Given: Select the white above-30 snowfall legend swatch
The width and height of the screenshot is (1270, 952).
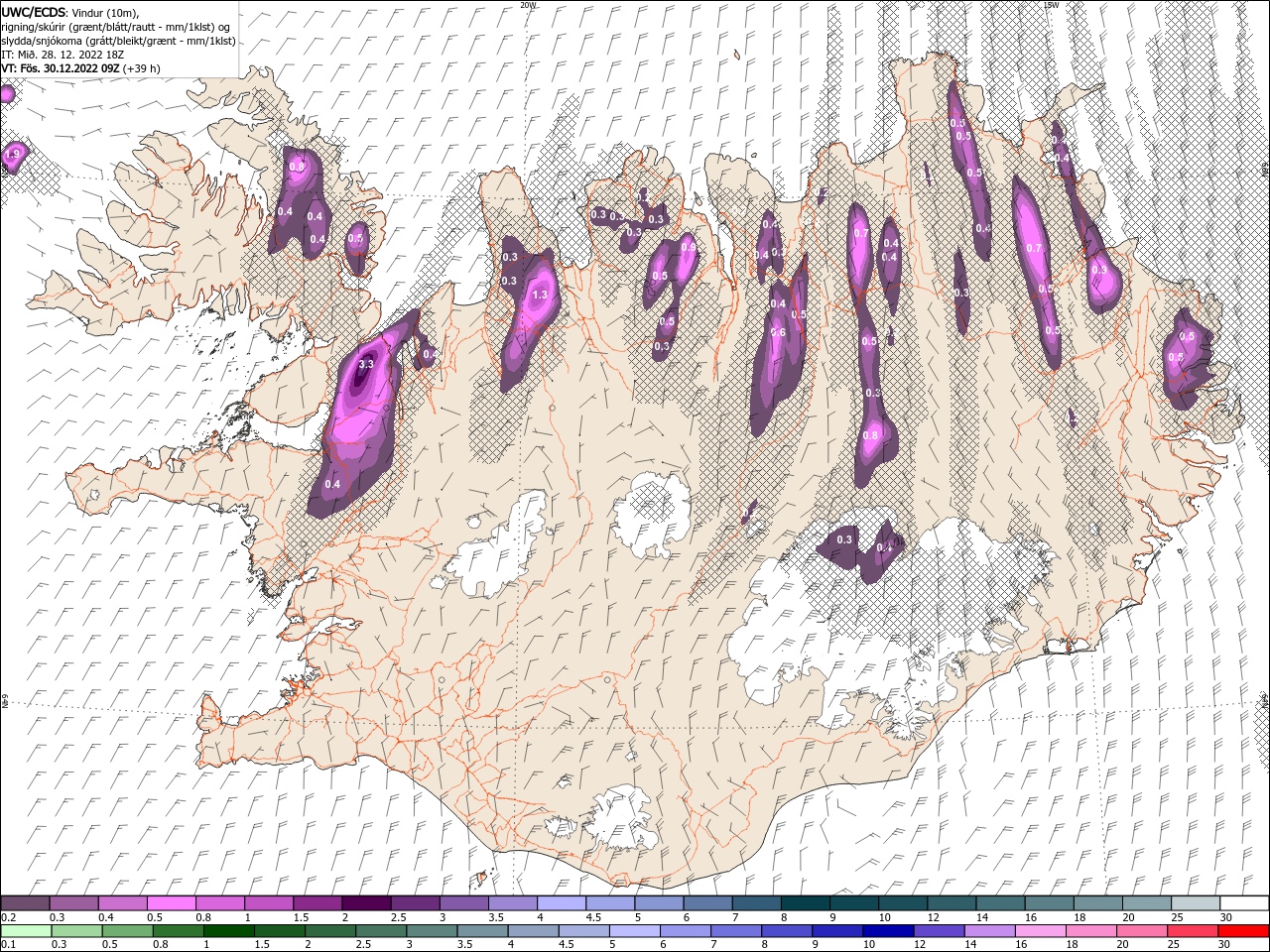Looking at the screenshot, I should click(1243, 903).
